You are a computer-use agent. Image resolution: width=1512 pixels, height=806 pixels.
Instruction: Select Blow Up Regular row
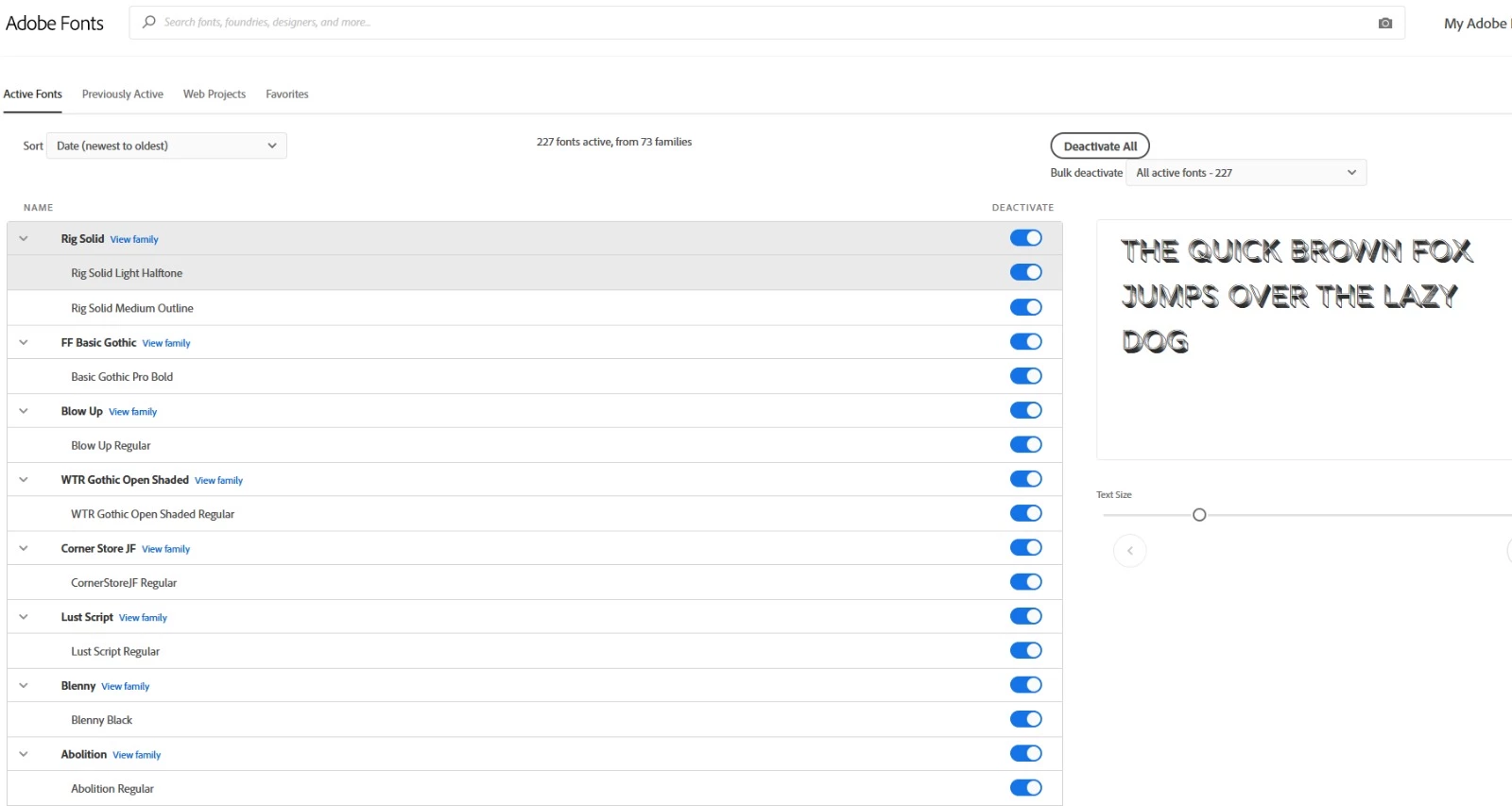[535, 445]
